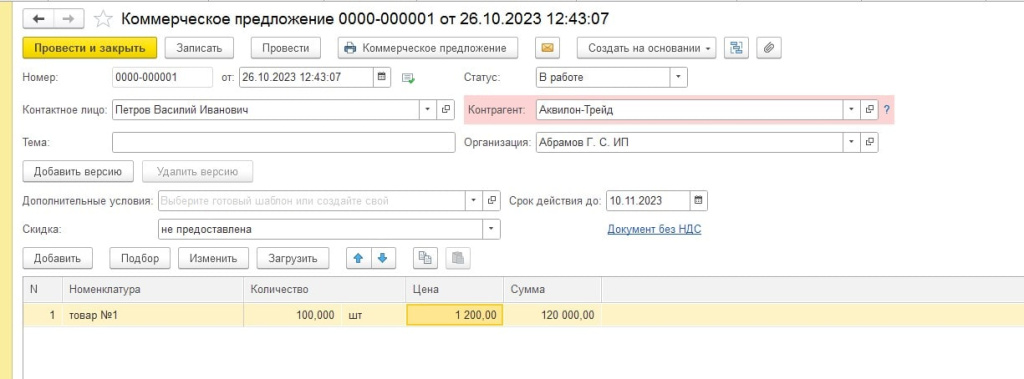Copy rows with the copy icon
This screenshot has width=1024, height=379.
click(425, 258)
